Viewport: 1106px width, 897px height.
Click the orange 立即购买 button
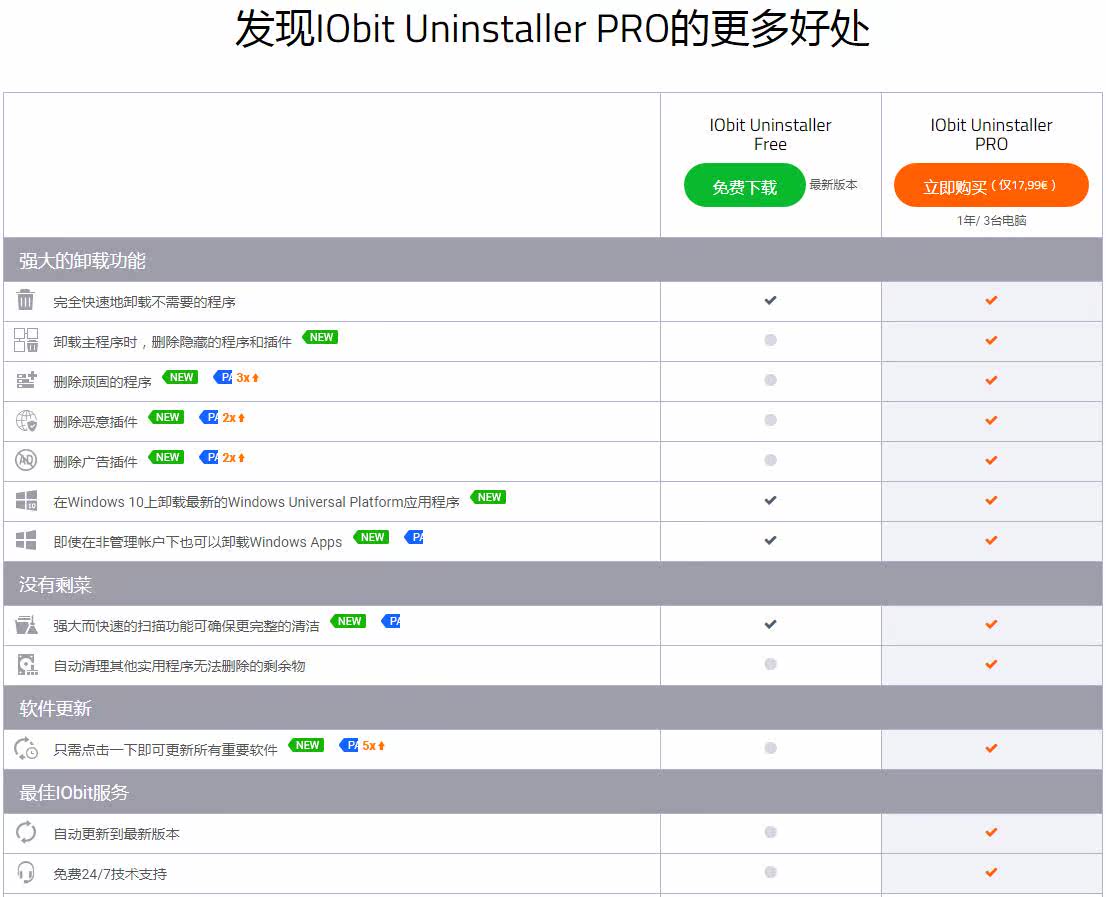991,185
